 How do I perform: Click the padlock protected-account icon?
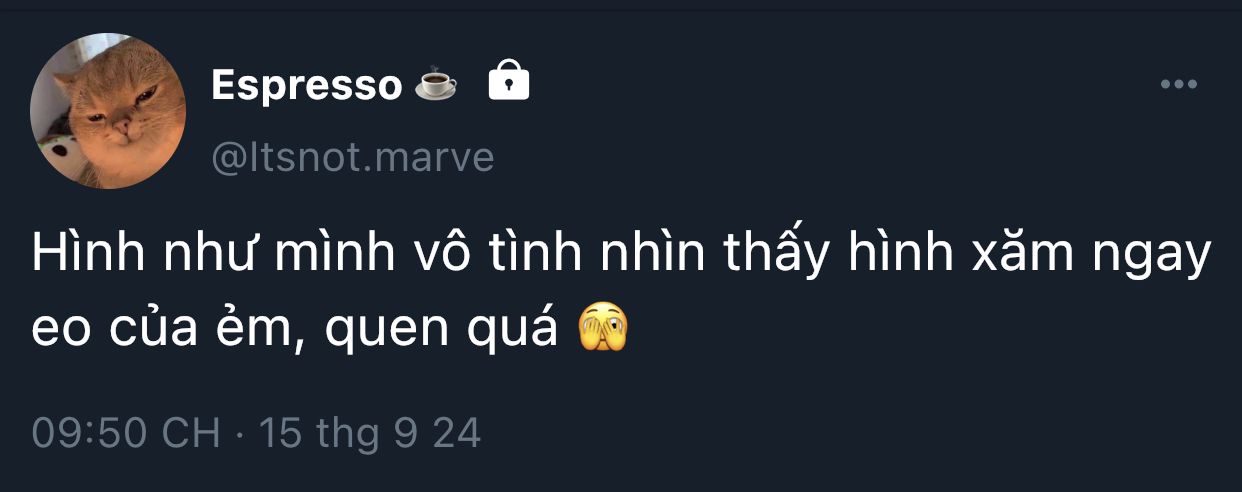tap(508, 81)
